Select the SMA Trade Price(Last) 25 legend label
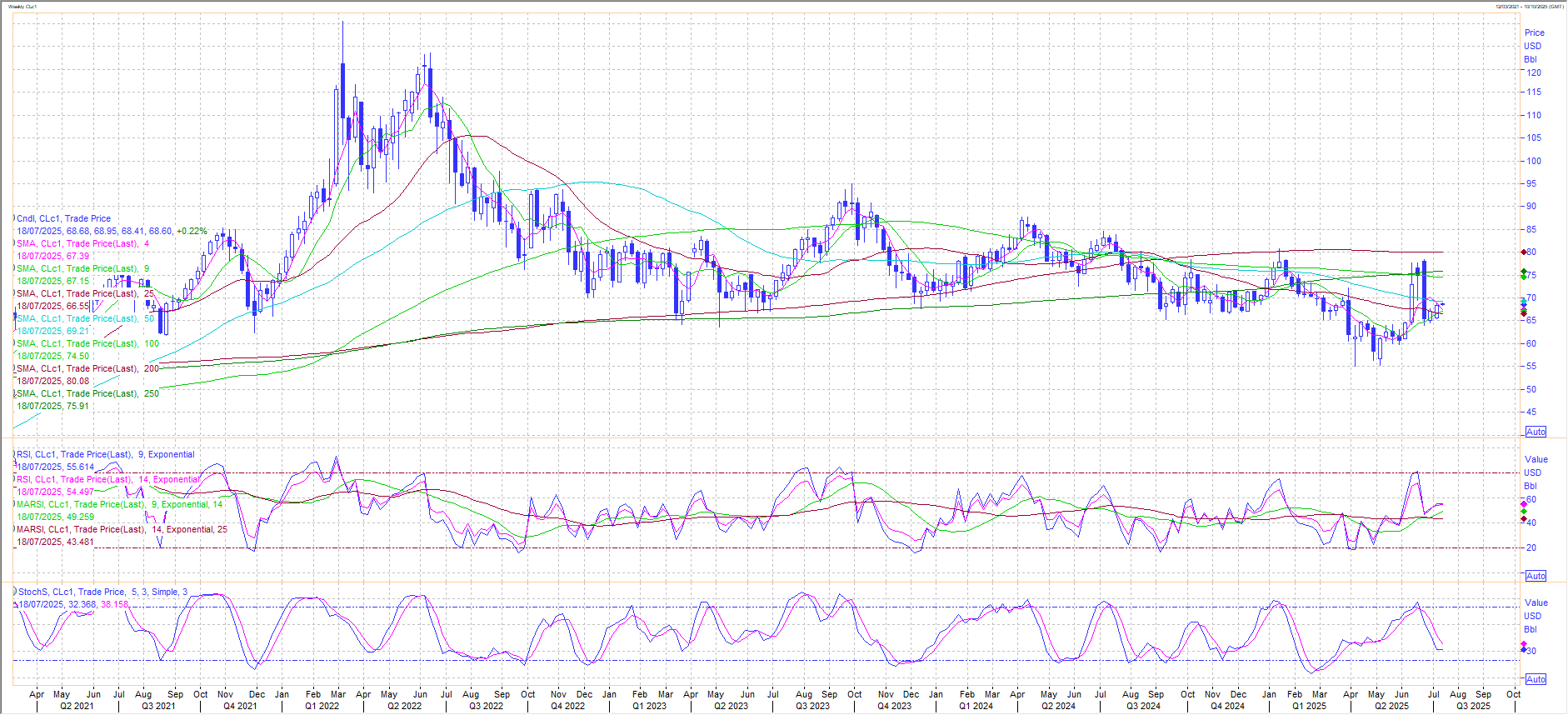Viewport: 1568px width, 715px height. coord(85,293)
